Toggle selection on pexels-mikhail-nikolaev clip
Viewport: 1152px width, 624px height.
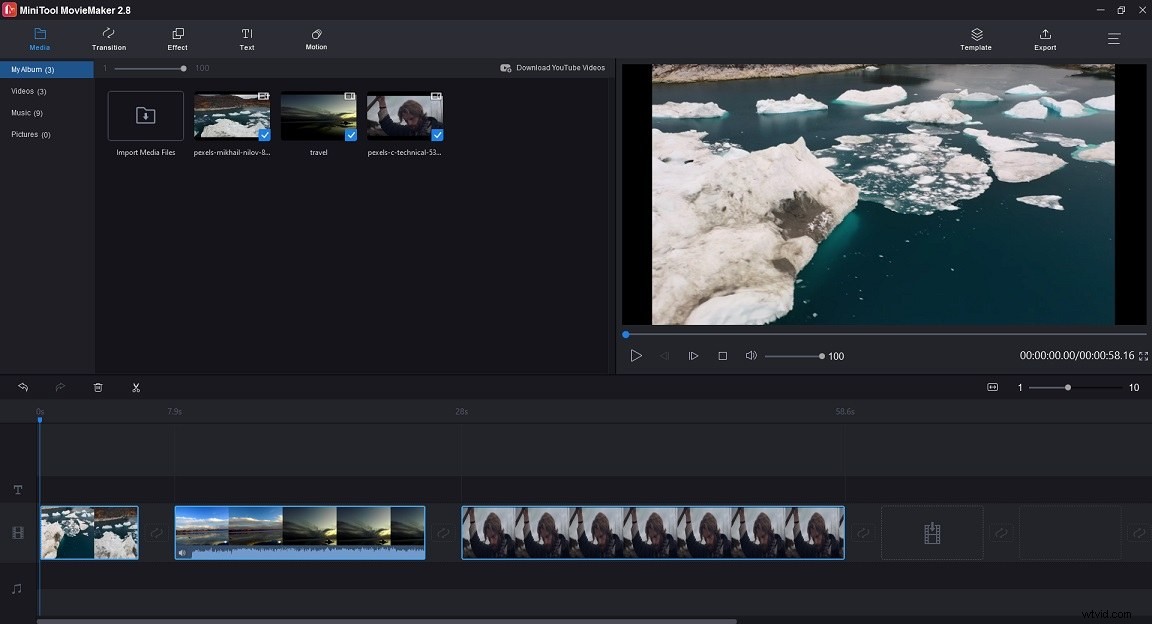[x=264, y=133]
